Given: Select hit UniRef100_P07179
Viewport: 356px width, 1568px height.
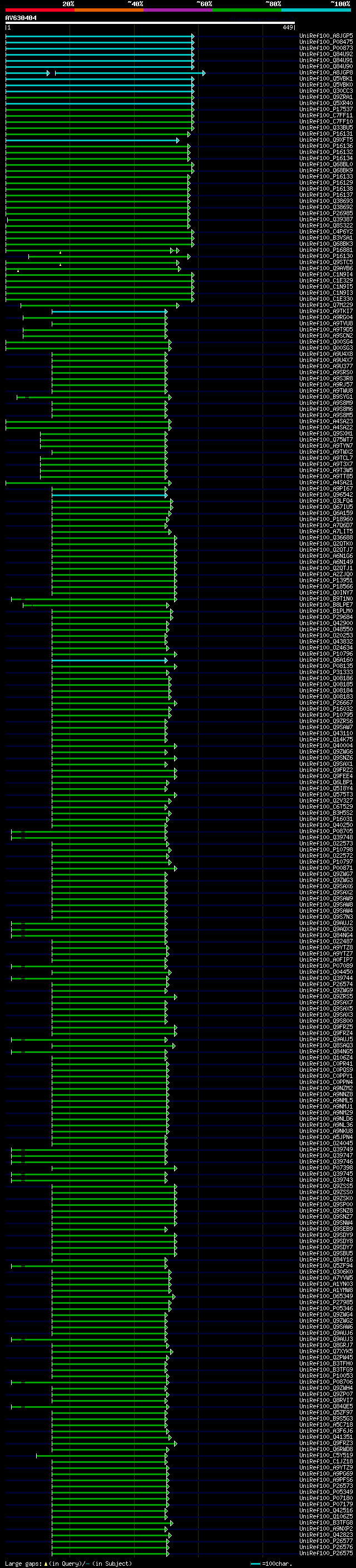Looking at the screenshot, I should pyautogui.click(x=326, y=1504).
